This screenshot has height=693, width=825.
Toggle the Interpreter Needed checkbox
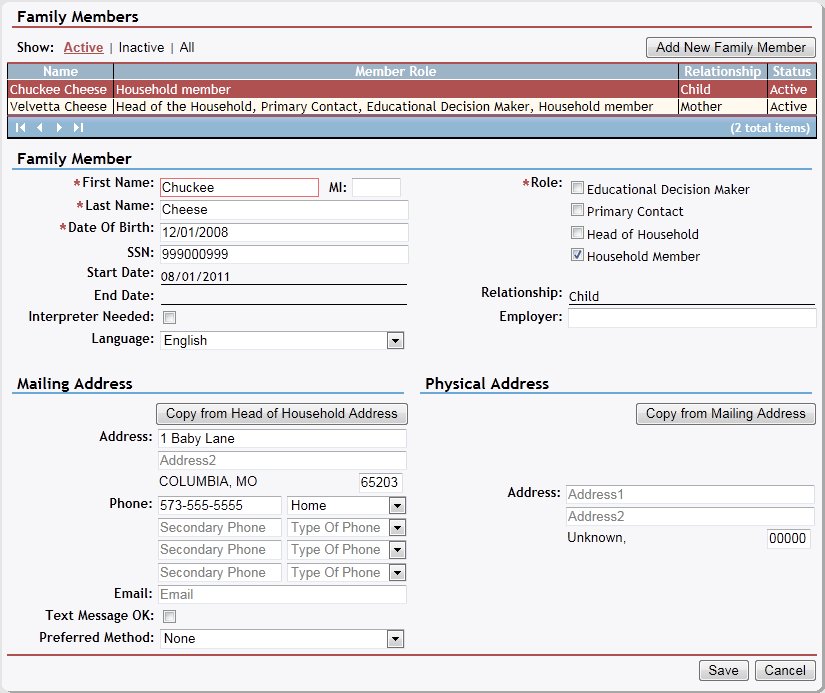169,318
